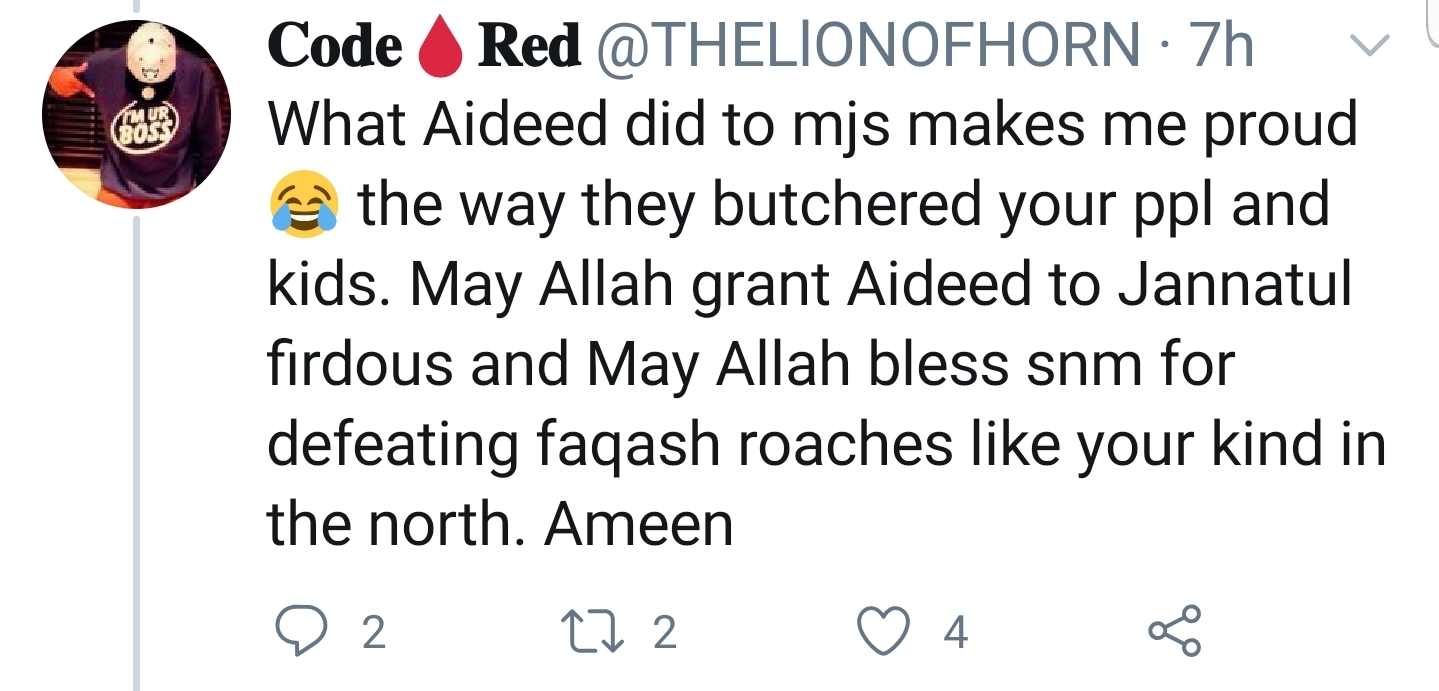Click the word 'Ameen' ending the tweet

coord(639,524)
